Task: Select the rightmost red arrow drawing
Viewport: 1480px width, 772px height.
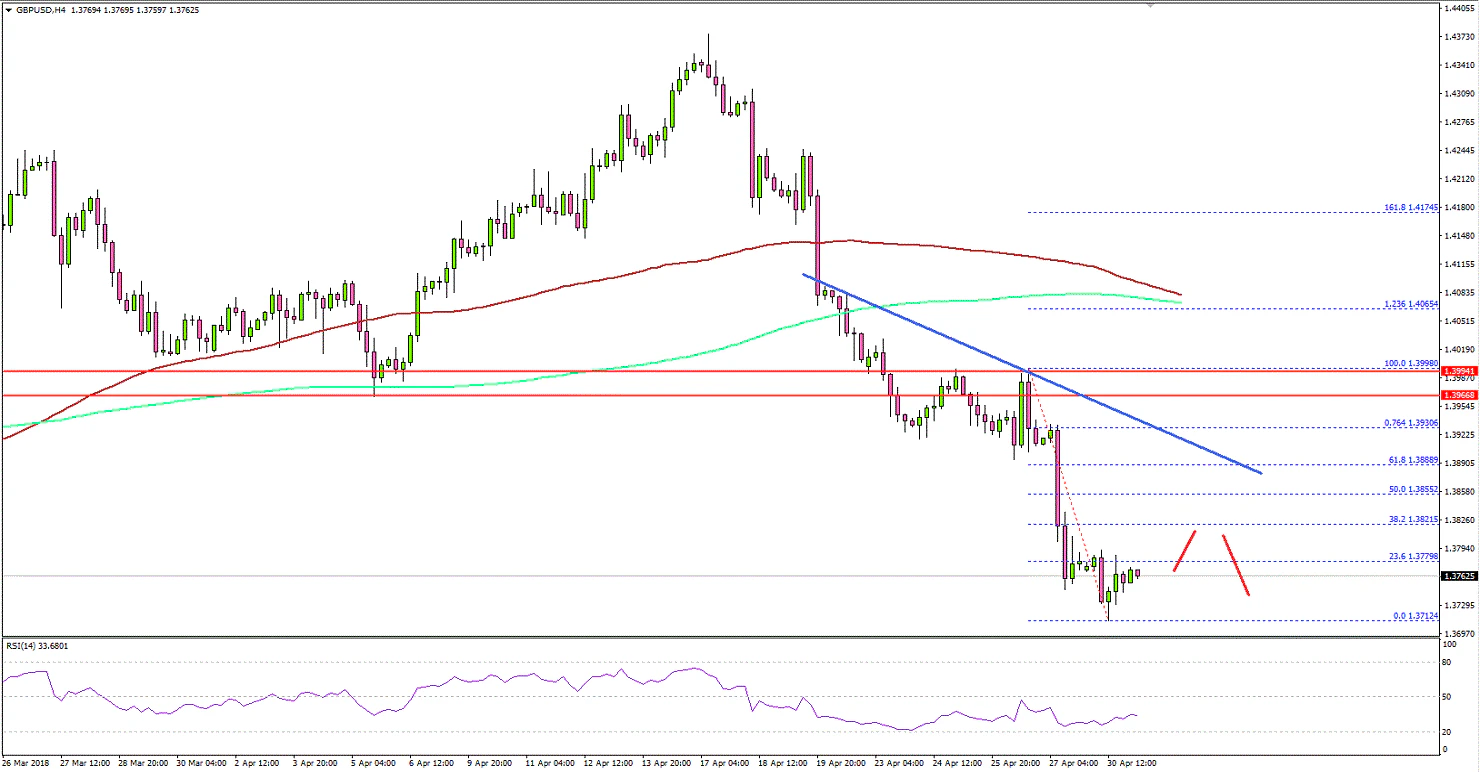Action: [1234, 563]
